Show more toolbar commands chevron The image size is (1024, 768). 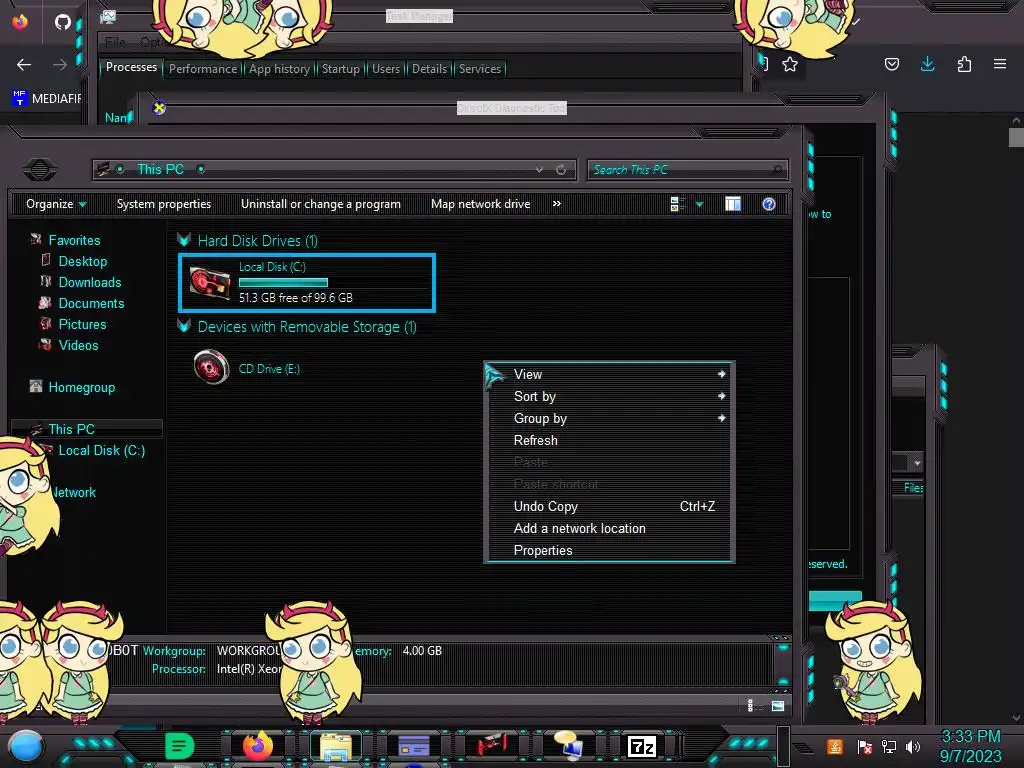tap(556, 204)
